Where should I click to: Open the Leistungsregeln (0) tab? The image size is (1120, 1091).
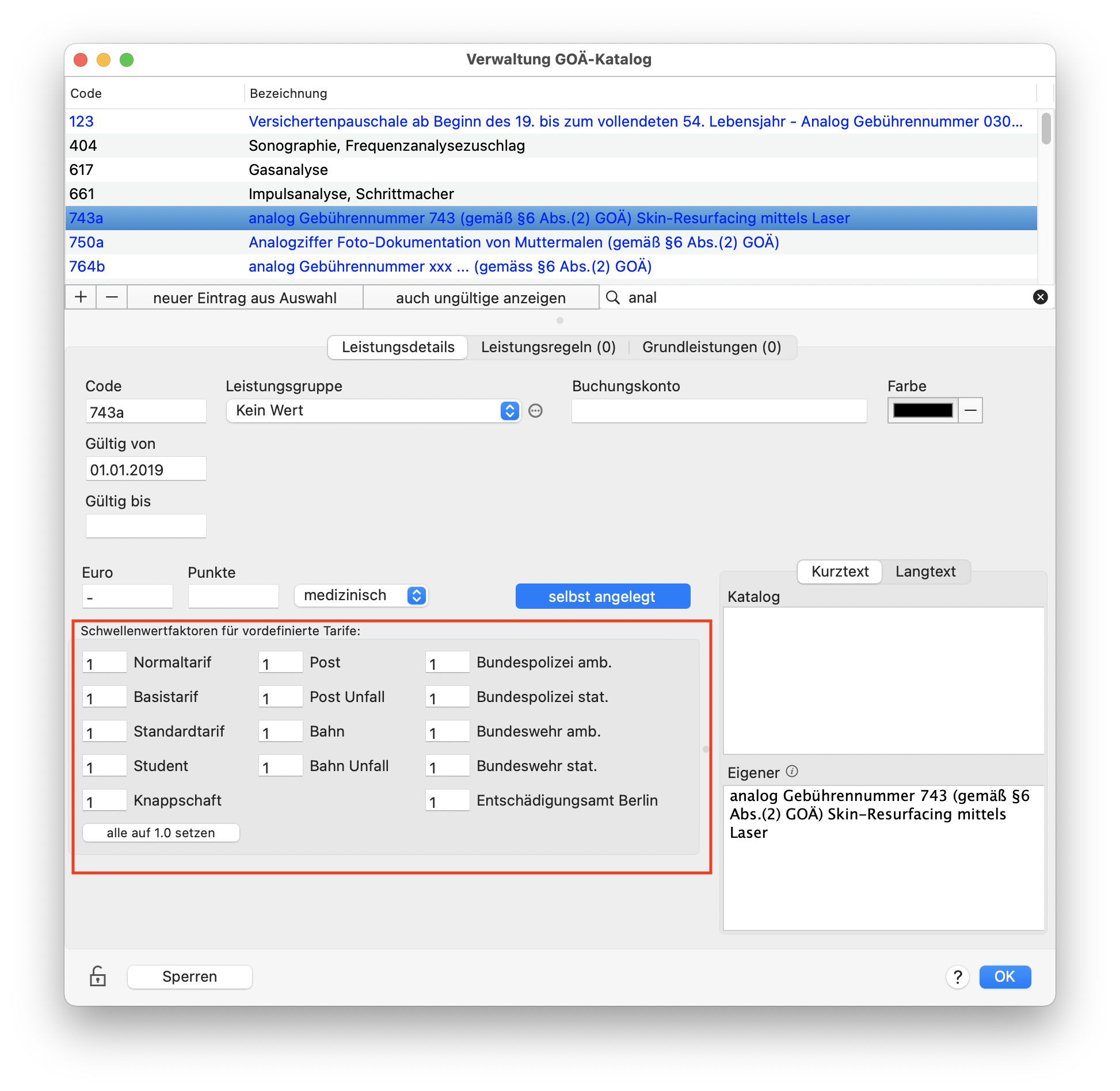click(548, 347)
